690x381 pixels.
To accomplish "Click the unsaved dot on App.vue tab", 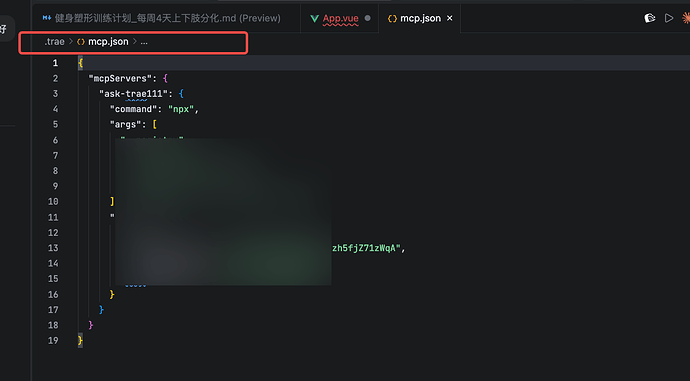I will point(367,18).
